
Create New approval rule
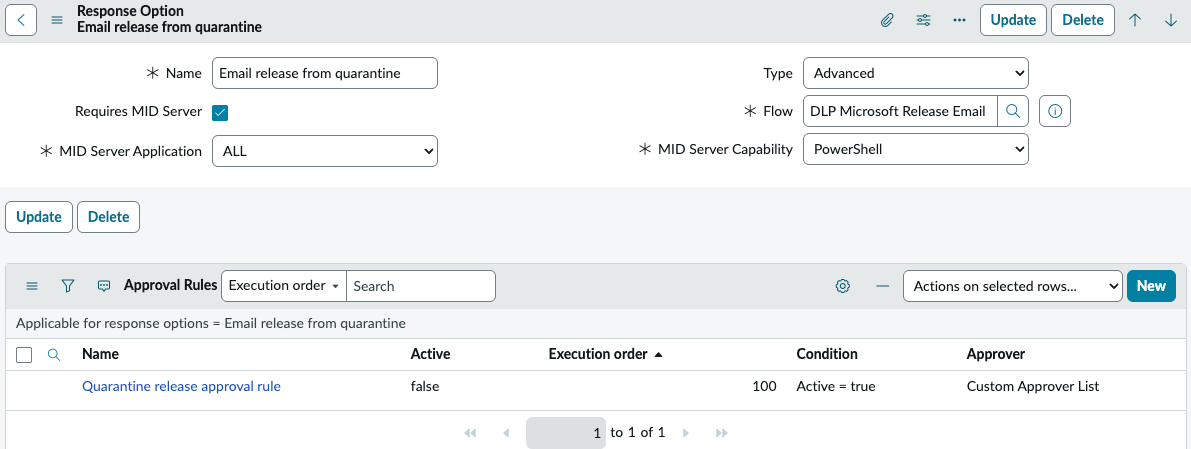pyautogui.click(x=1151, y=286)
